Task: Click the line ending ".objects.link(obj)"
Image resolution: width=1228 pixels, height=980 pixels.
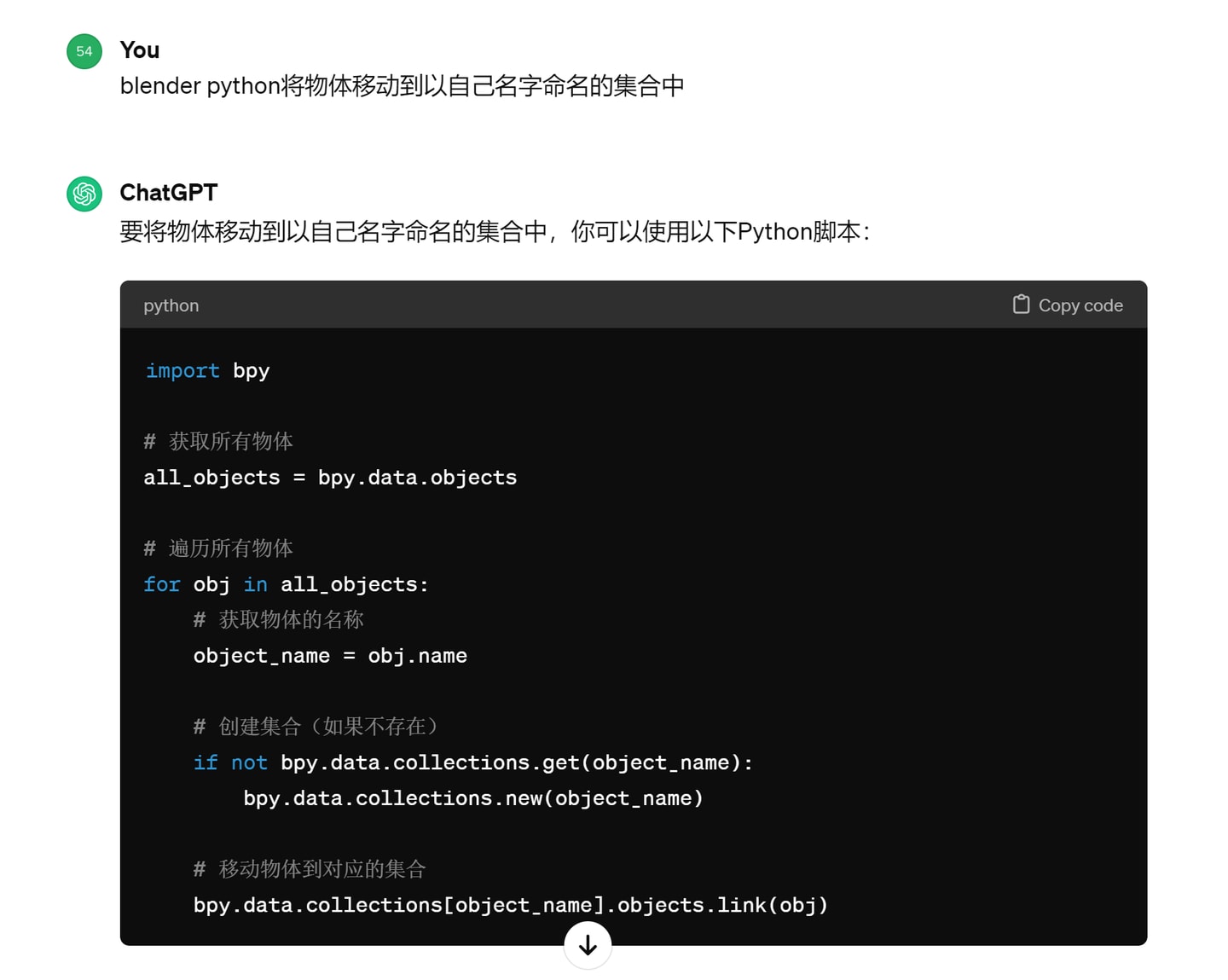Action: tap(511, 905)
